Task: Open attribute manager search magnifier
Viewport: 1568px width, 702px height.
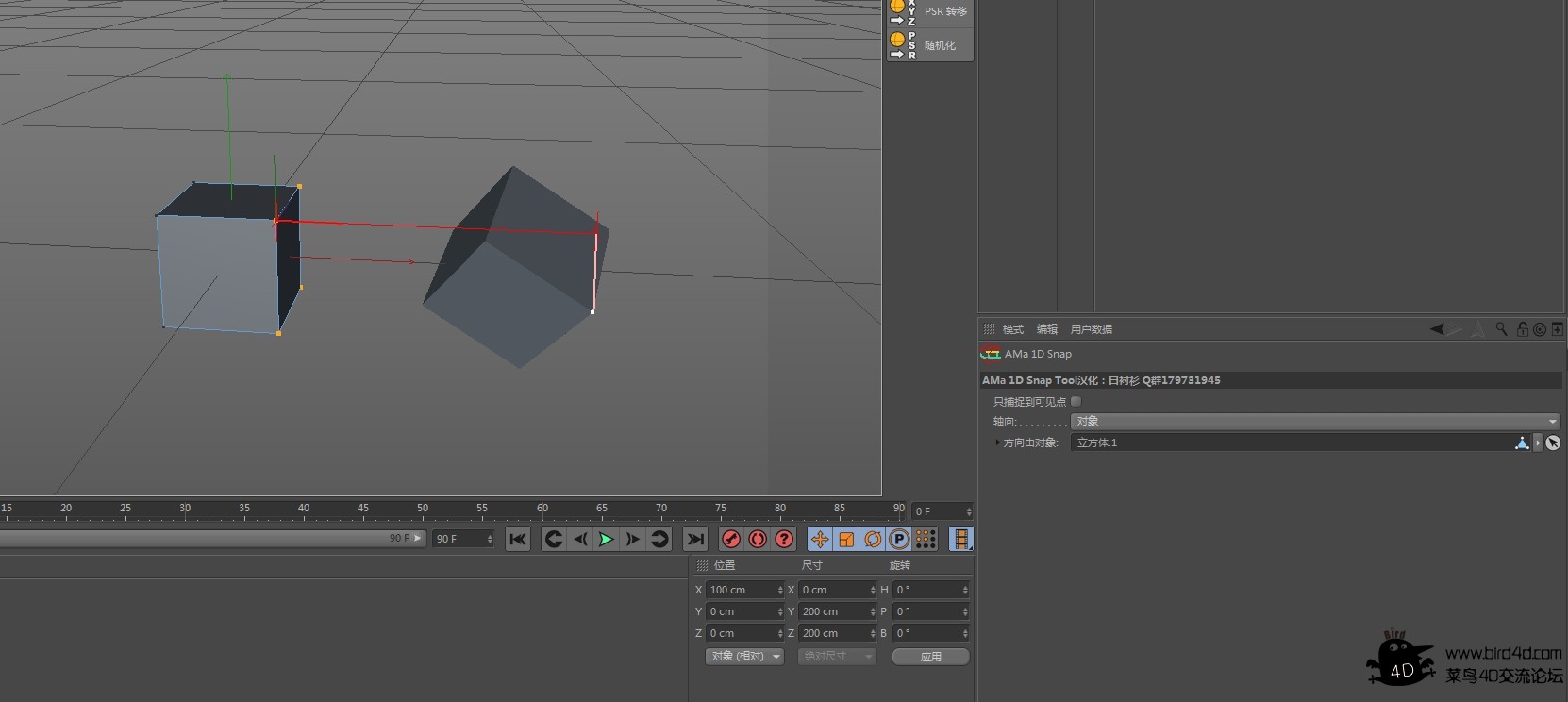Action: coord(1501,329)
